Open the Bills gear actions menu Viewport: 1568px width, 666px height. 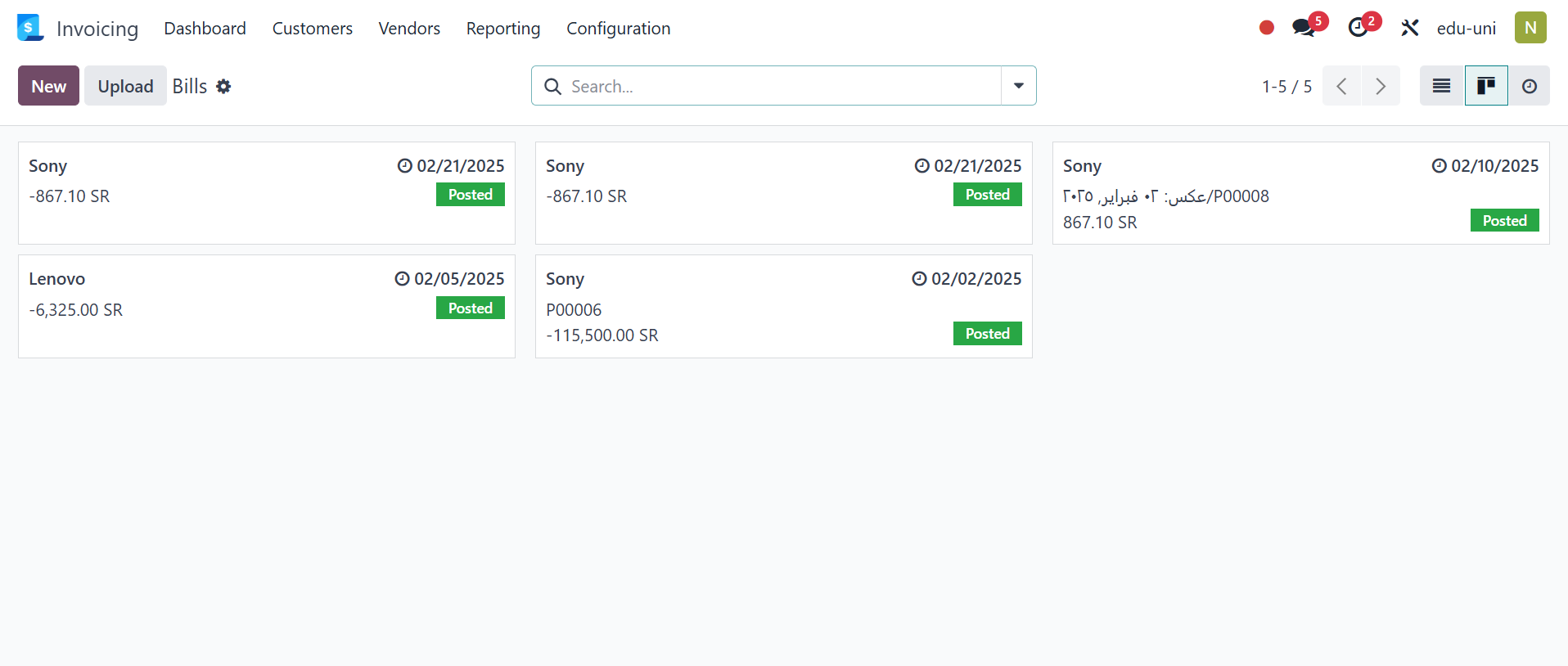223,86
